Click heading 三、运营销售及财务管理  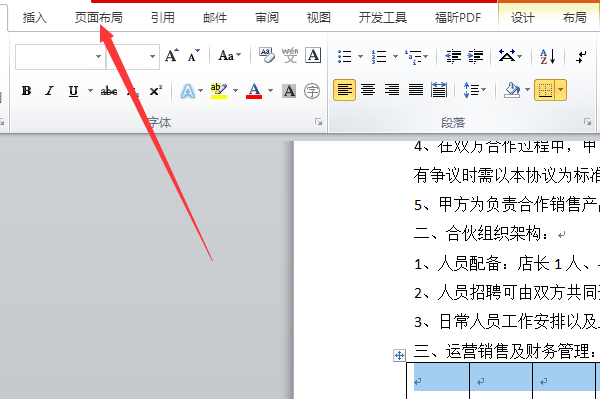(502, 351)
